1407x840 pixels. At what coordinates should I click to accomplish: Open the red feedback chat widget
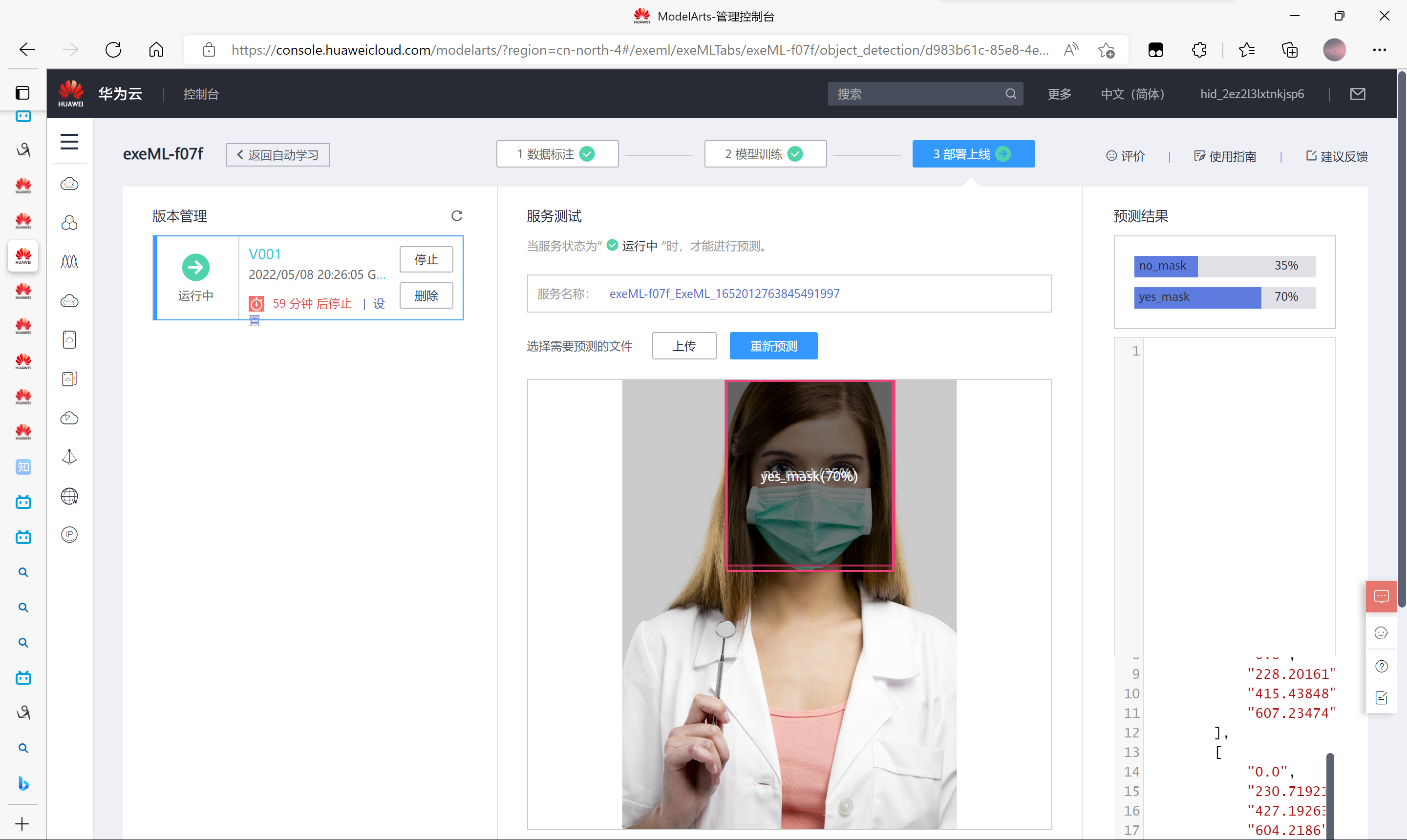click(x=1381, y=596)
